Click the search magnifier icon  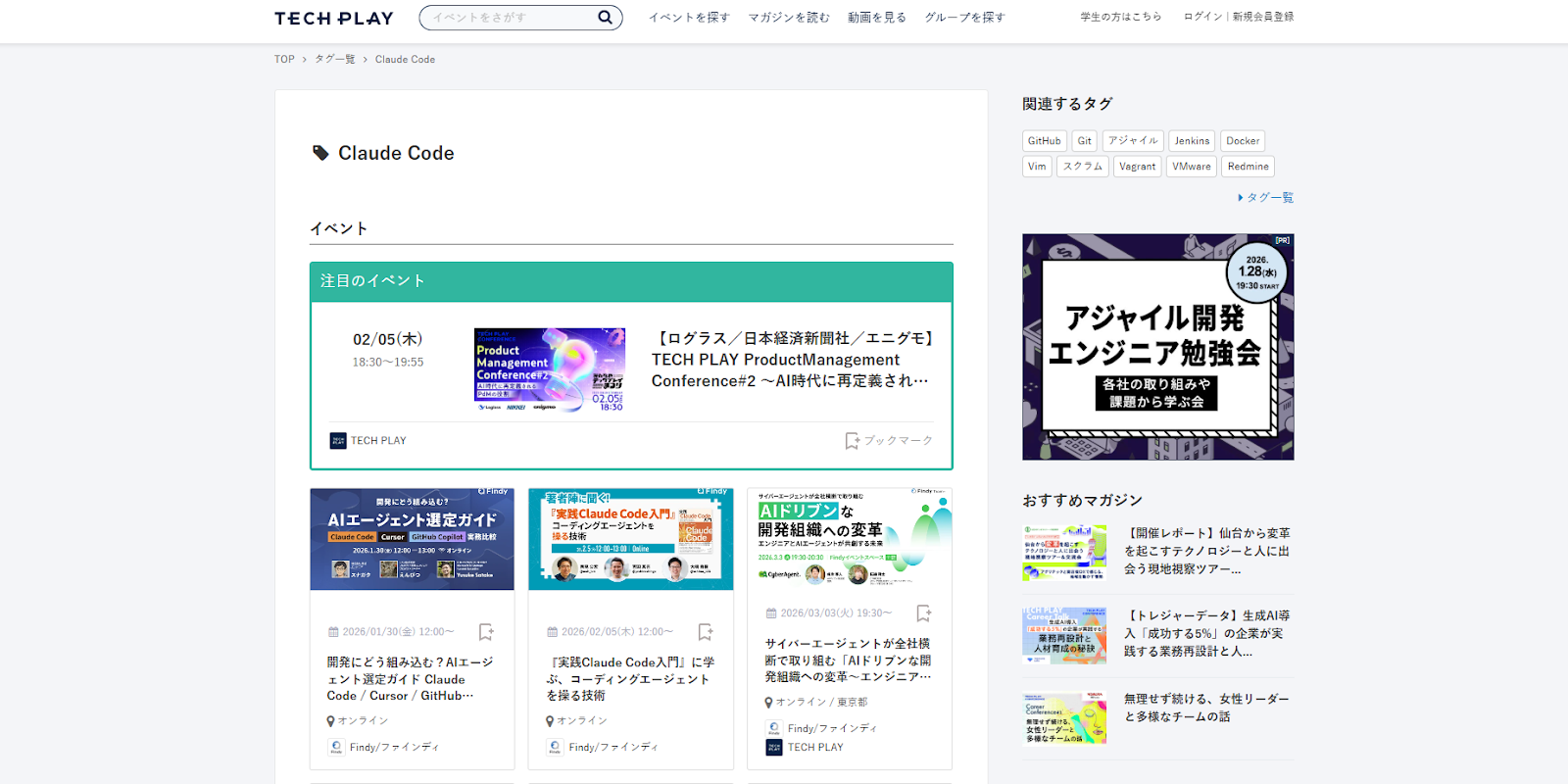pyautogui.click(x=605, y=17)
